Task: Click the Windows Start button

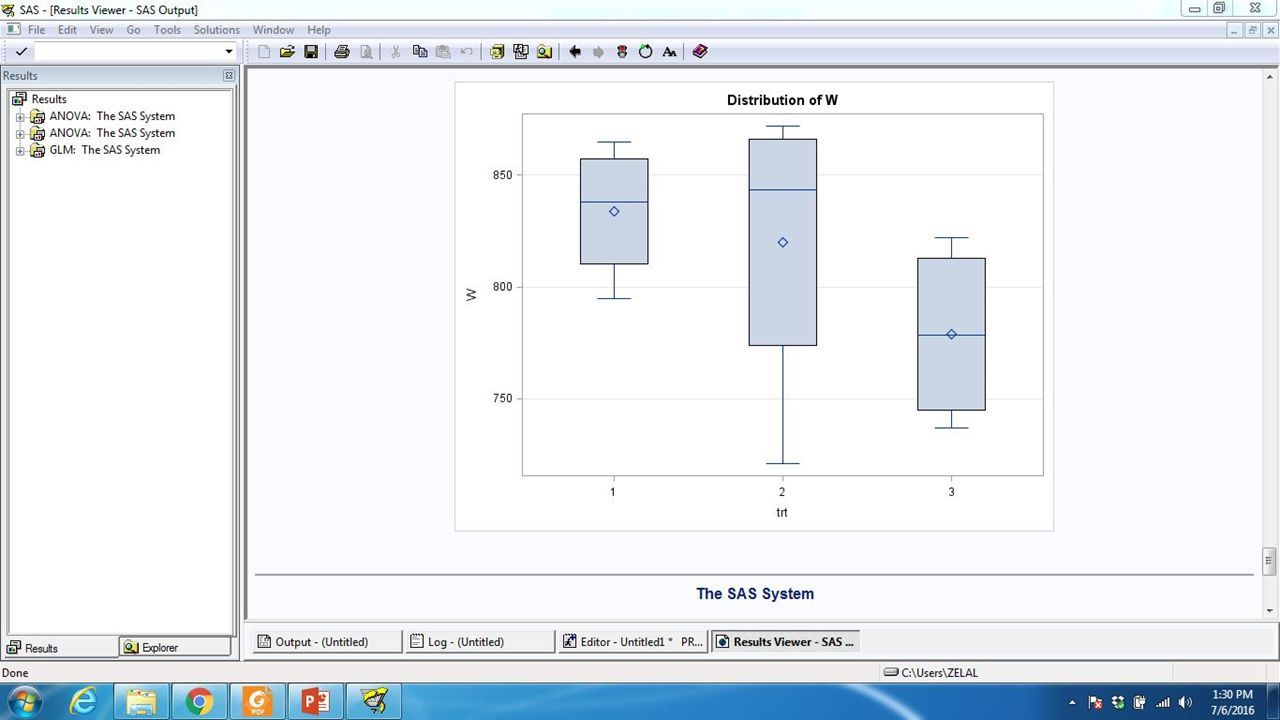Action: [23, 701]
